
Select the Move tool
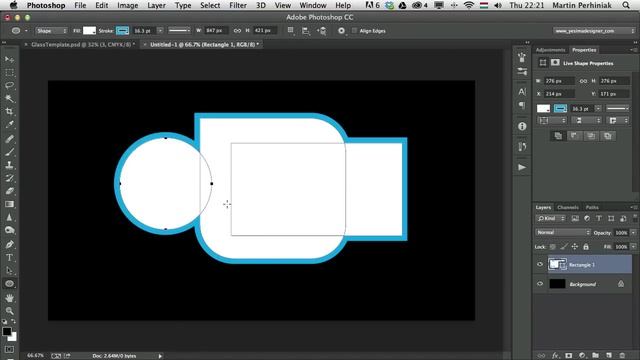9,60
